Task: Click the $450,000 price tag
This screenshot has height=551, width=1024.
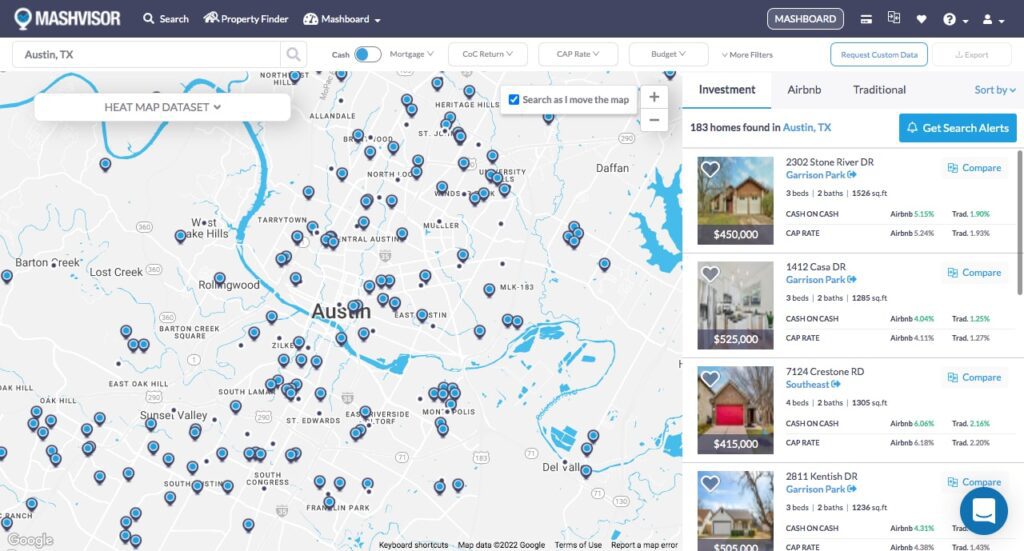Action: [735, 234]
